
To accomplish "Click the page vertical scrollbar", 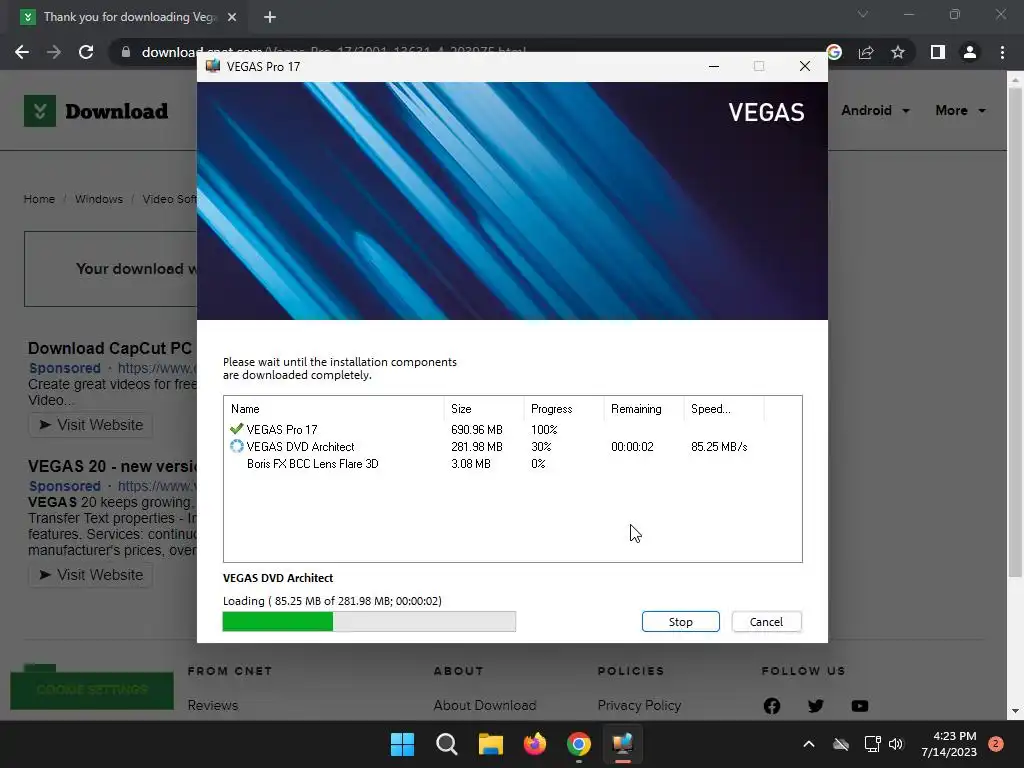I will pos(1015,333).
